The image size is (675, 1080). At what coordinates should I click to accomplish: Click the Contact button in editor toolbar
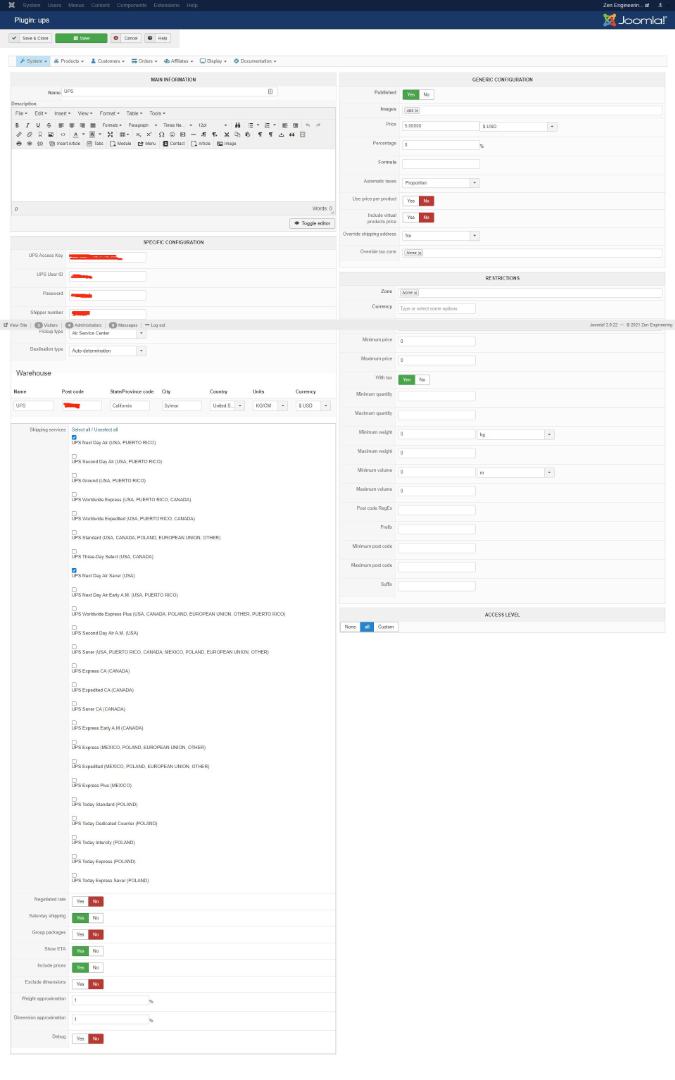click(174, 143)
